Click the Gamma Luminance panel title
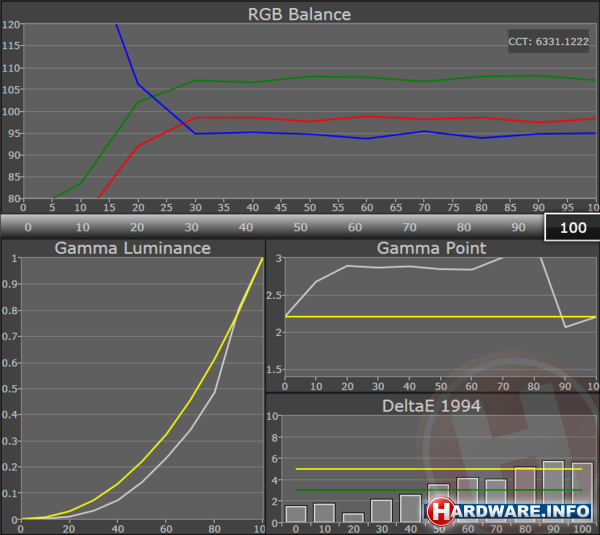600x535 pixels. [x=133, y=248]
